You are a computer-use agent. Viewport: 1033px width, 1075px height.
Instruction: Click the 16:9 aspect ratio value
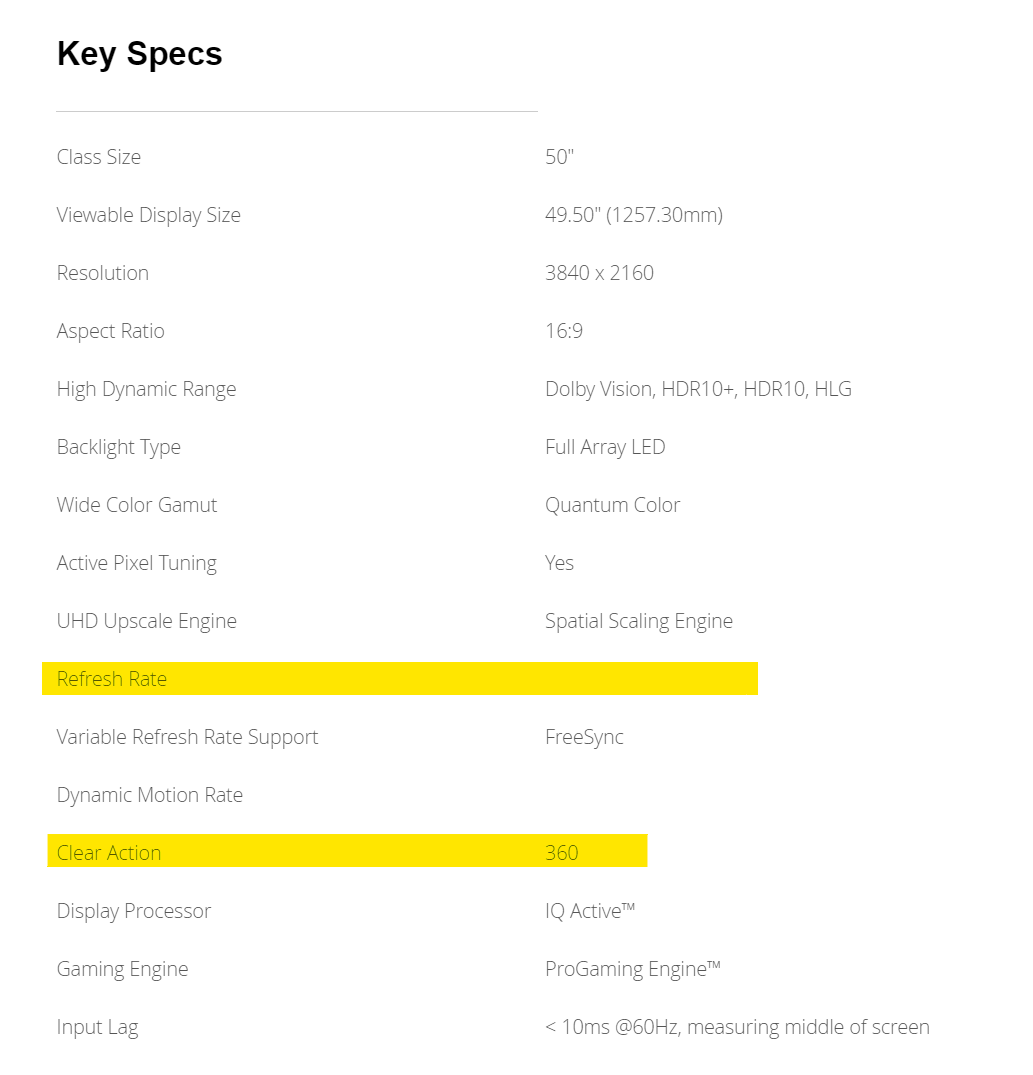point(564,331)
